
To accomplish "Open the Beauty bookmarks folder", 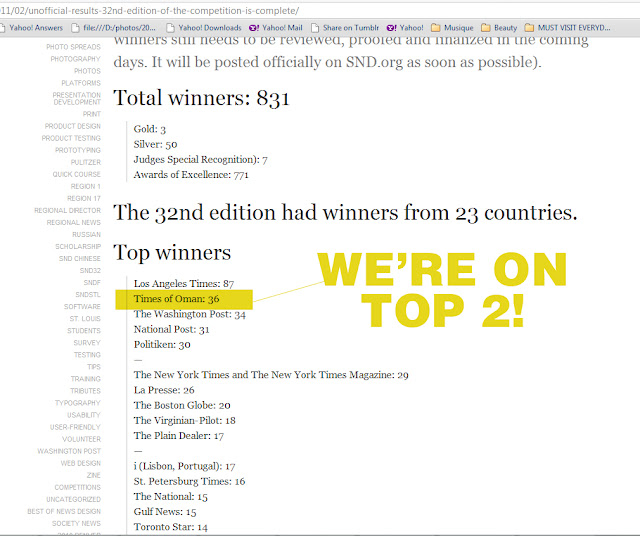I will 499,28.
